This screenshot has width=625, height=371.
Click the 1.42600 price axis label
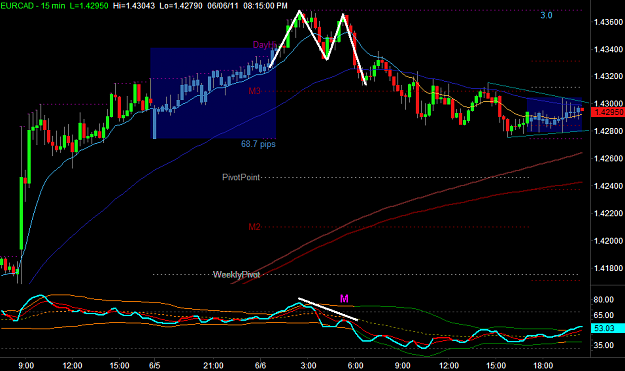(608, 159)
